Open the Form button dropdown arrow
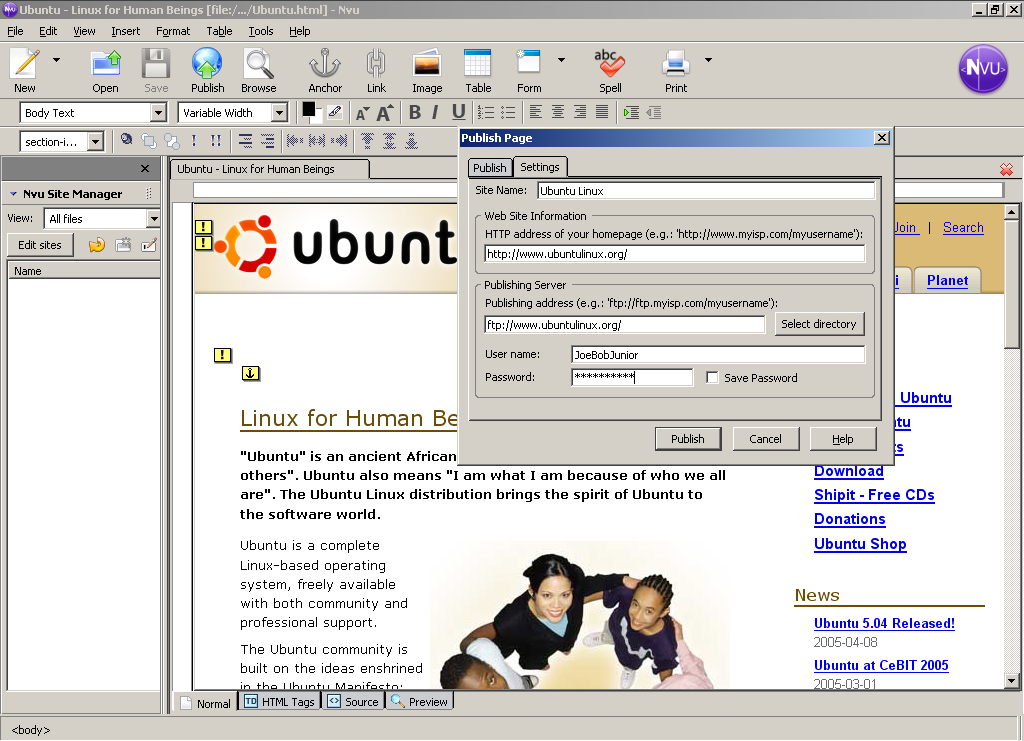This screenshot has height=741, width=1024. click(x=561, y=60)
